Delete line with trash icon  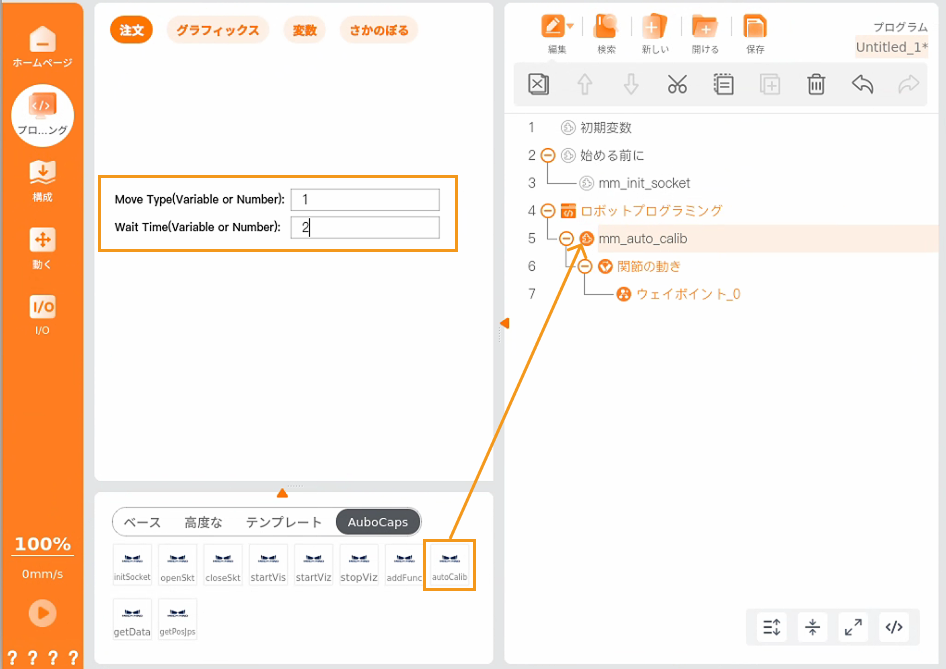point(816,84)
